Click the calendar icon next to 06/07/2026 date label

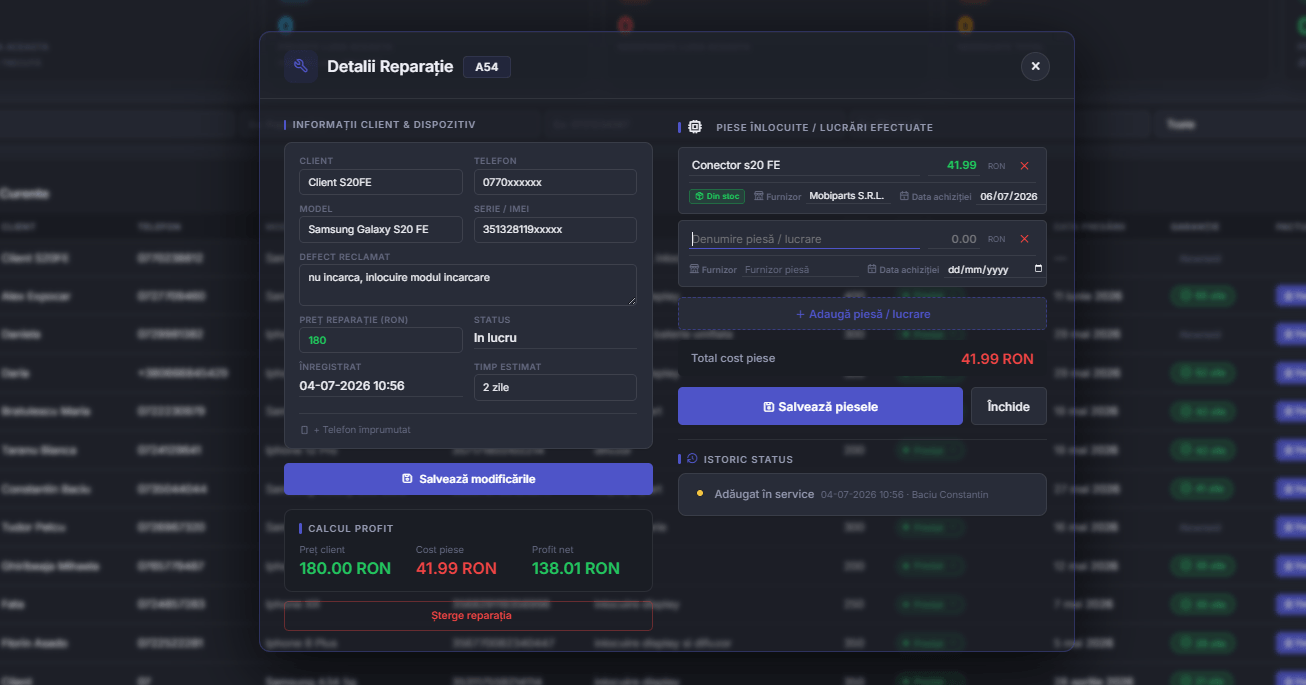pyautogui.click(x=904, y=197)
